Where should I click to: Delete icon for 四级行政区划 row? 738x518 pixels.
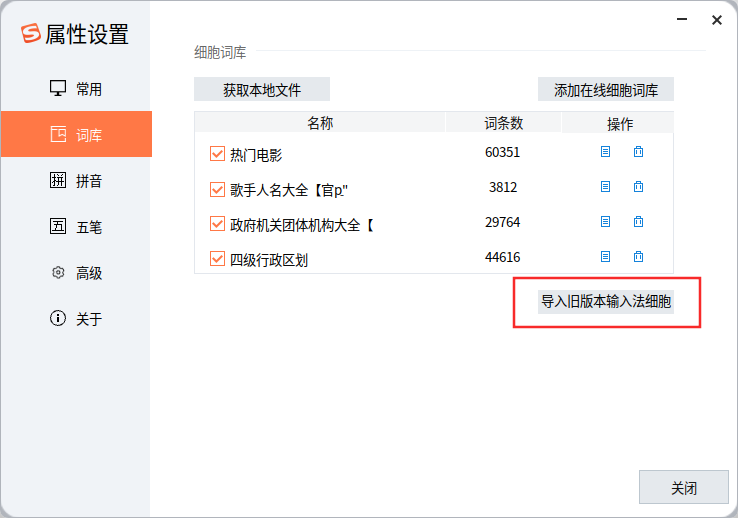[638, 257]
